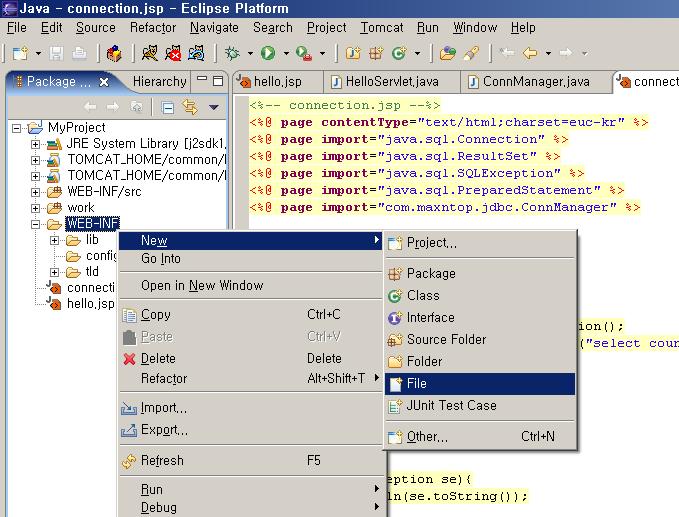Select Refresh in the context menu

(162, 461)
